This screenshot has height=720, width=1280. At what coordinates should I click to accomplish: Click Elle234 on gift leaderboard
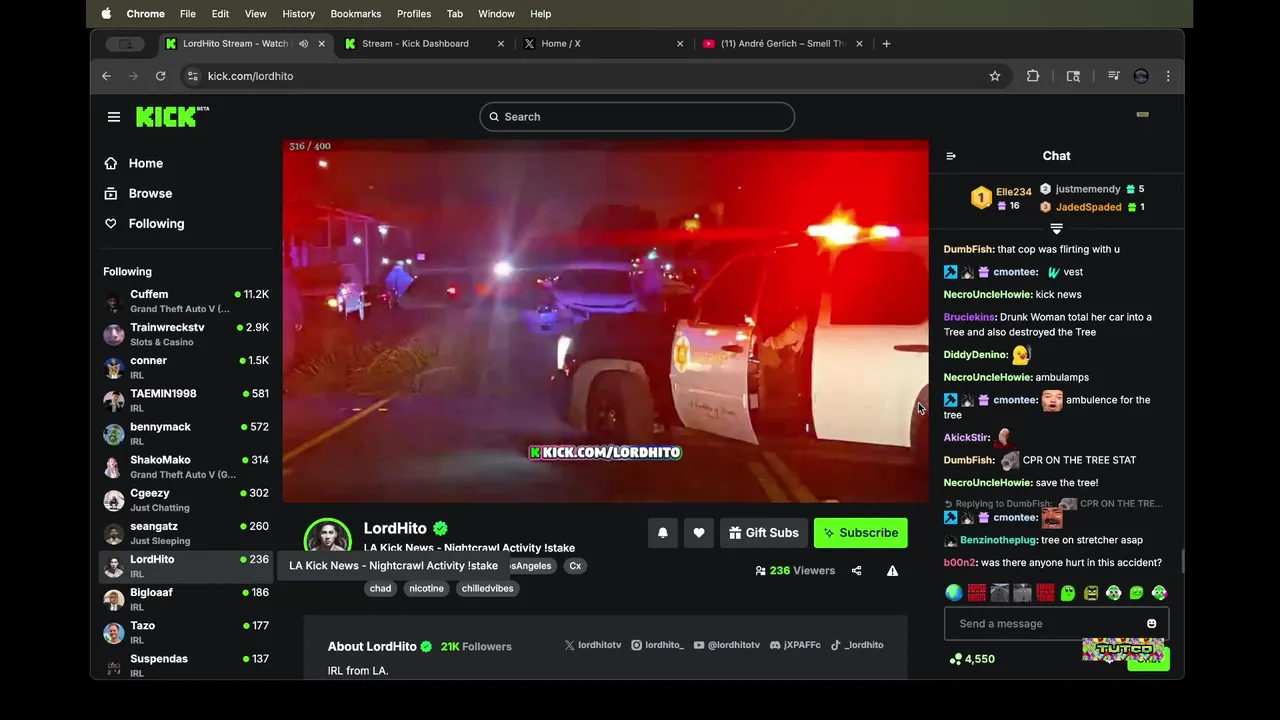point(1013,192)
